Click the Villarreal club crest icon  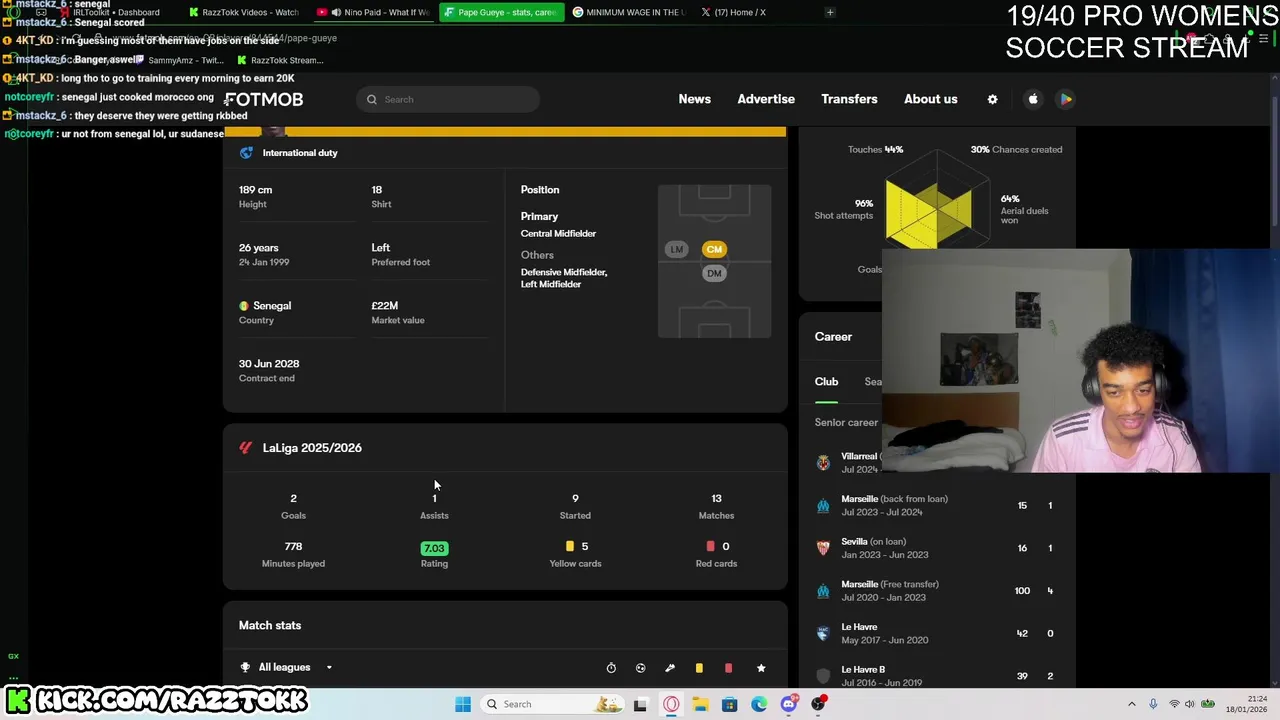pyautogui.click(x=823, y=463)
